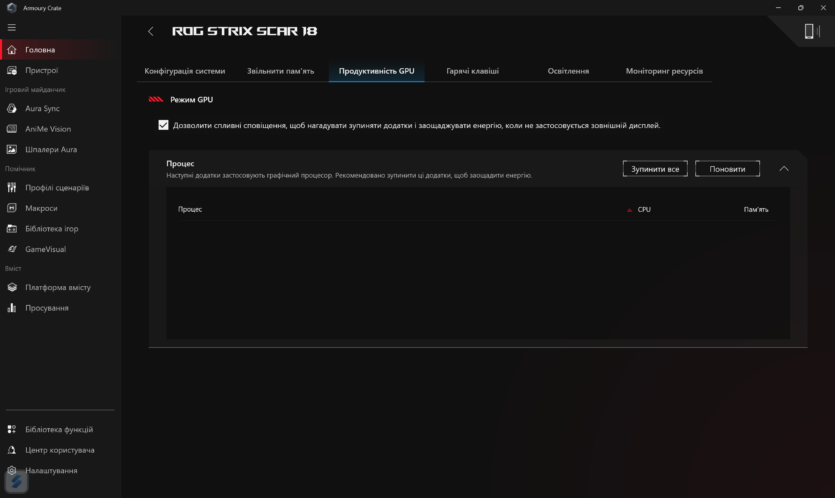Open the Гарячі клавіші tab
Viewport: 835px width, 498px height.
[x=472, y=71]
